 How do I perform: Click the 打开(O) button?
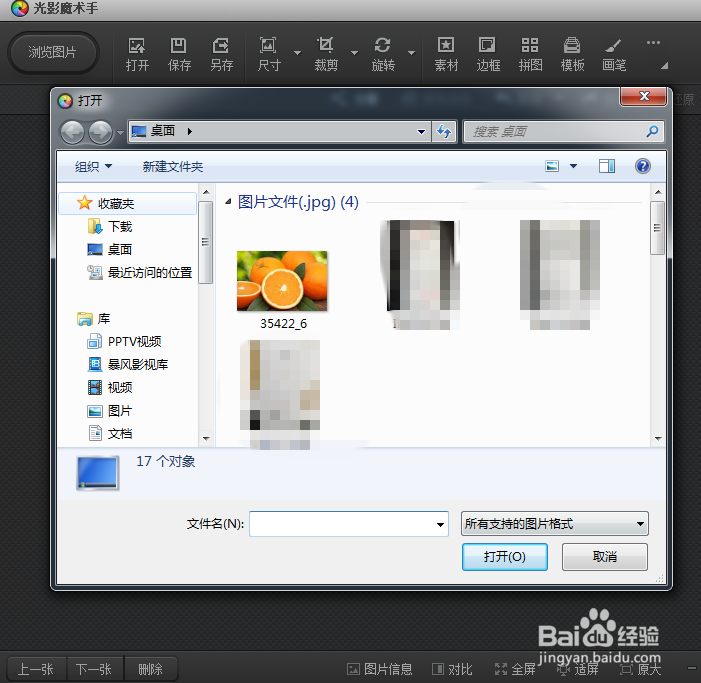[505, 557]
